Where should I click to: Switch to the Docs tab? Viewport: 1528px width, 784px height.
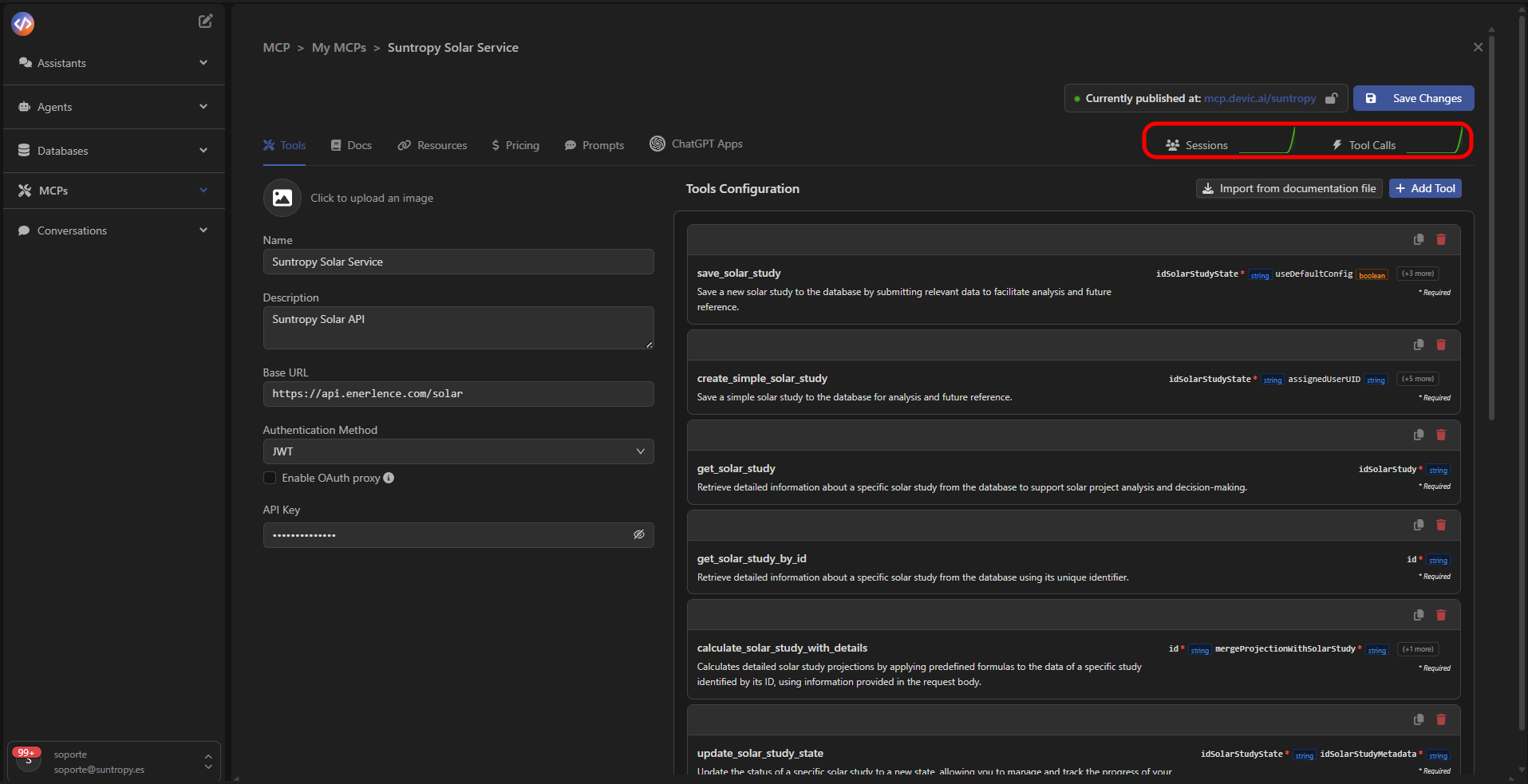tap(351, 145)
